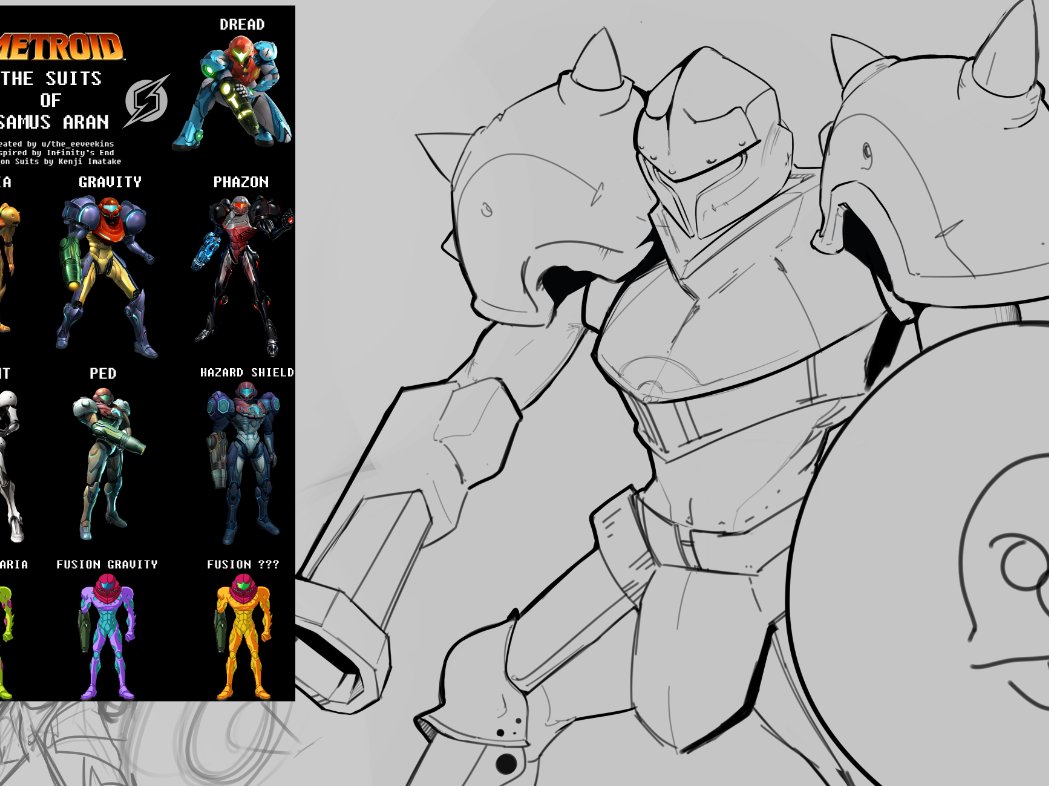Click the Metroid logo in the reference image

coord(61,47)
